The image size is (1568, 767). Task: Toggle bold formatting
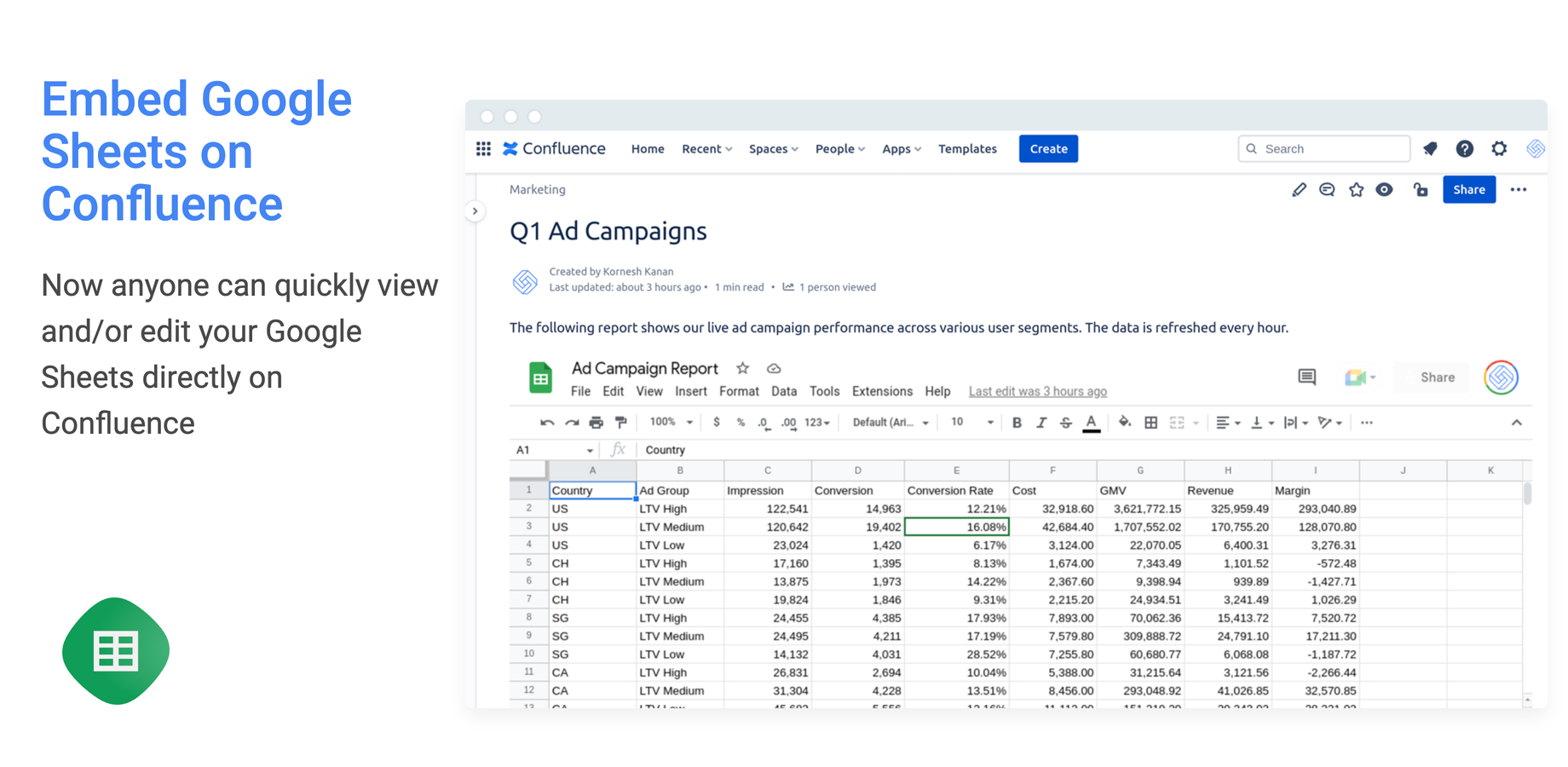click(x=1017, y=423)
